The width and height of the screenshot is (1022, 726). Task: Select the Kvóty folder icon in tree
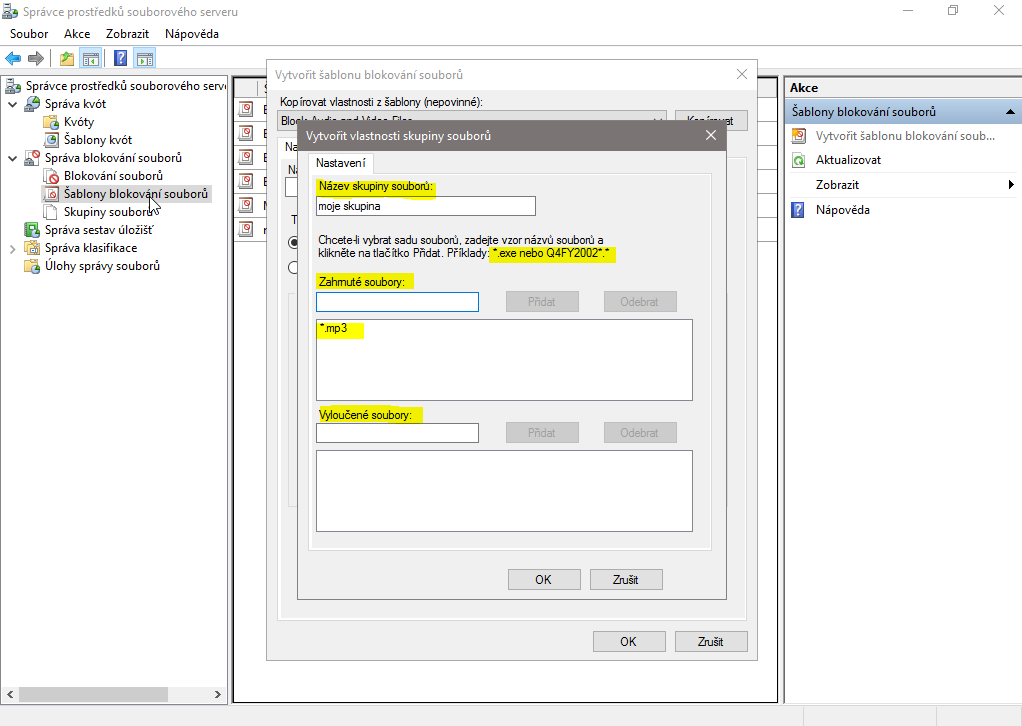click(x=52, y=122)
